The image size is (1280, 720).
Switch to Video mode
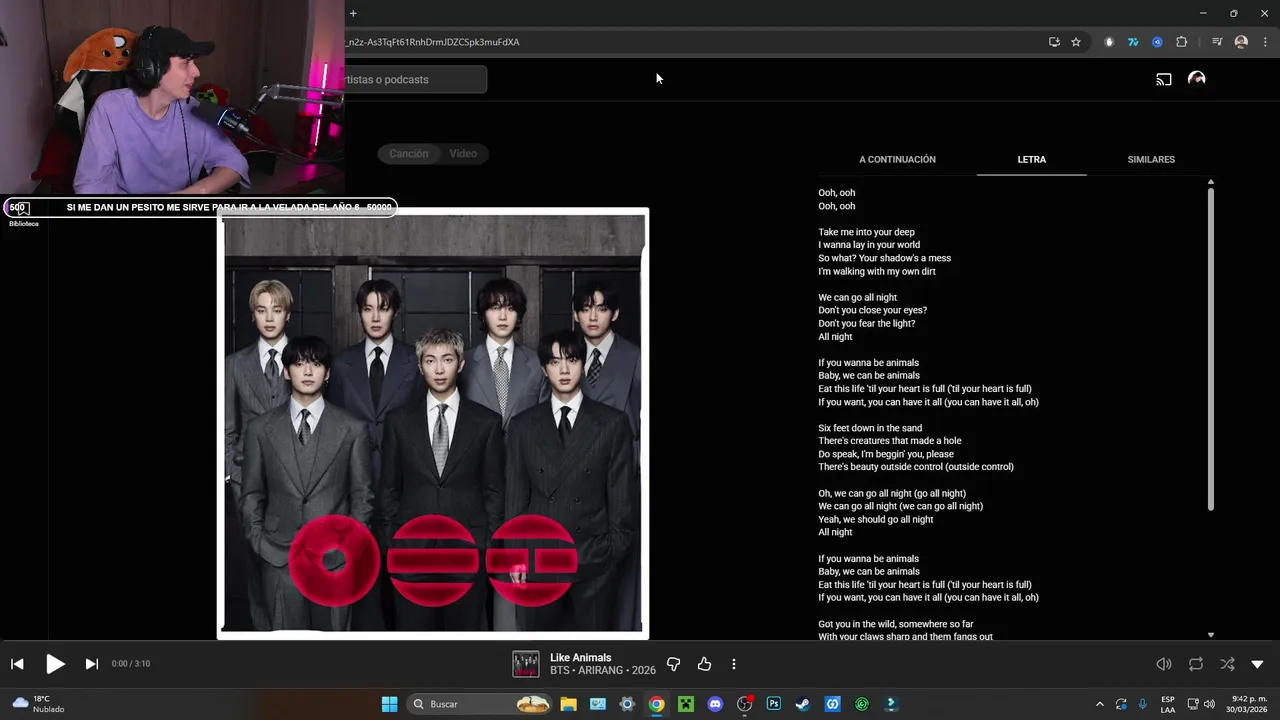point(463,153)
